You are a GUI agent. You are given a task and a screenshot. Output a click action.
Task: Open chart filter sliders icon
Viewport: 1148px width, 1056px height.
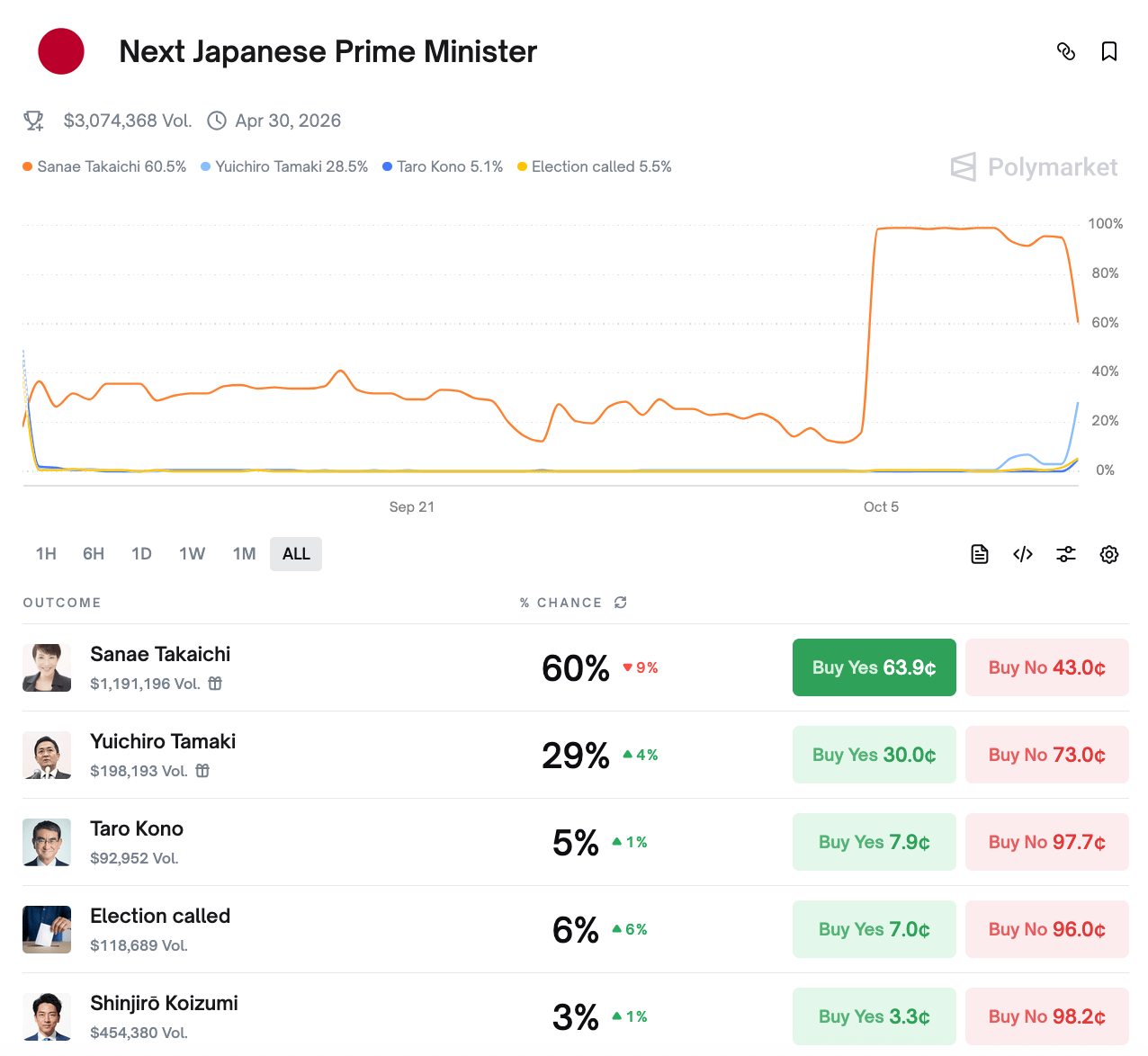[1066, 554]
